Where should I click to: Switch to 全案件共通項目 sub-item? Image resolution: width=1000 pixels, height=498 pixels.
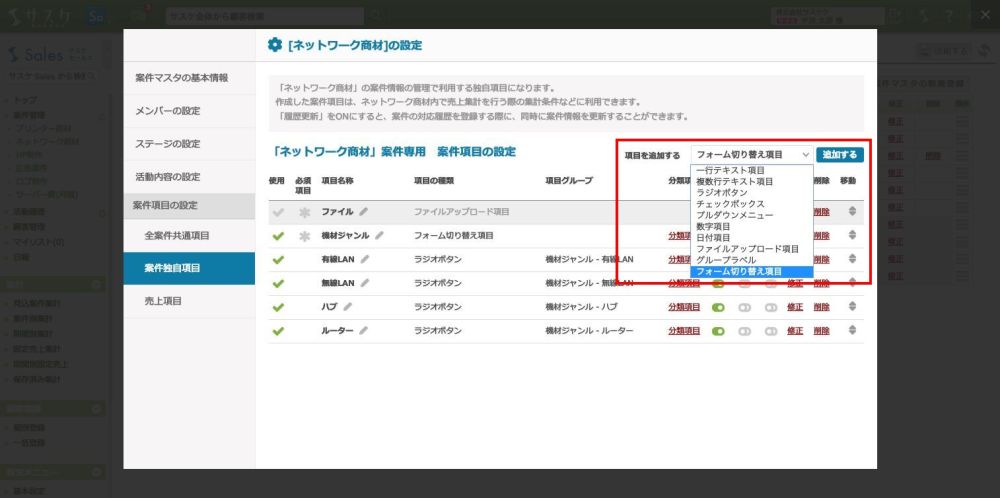pyautogui.click(x=189, y=235)
